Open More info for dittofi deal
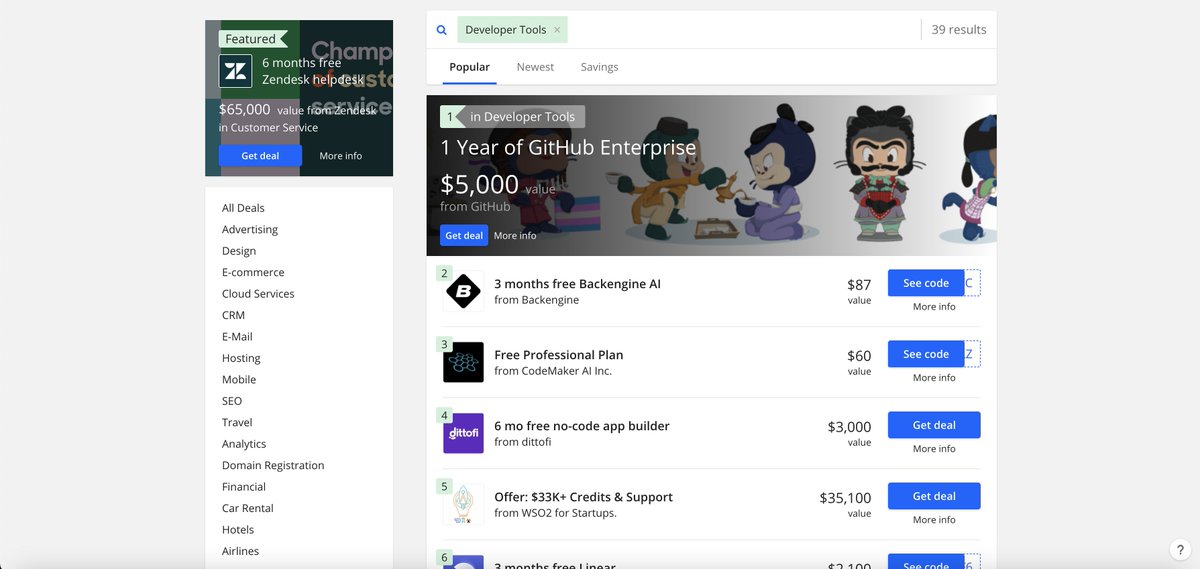1200x569 pixels. 934,449
